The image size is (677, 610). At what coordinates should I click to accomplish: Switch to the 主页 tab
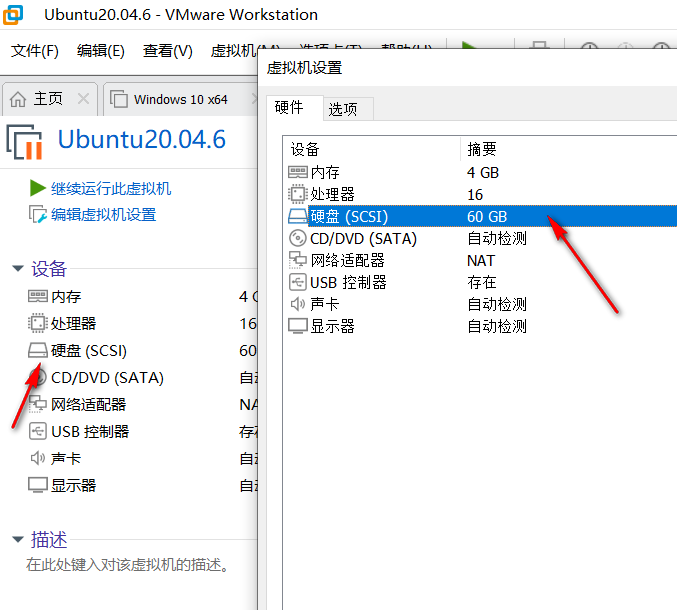[x=49, y=99]
